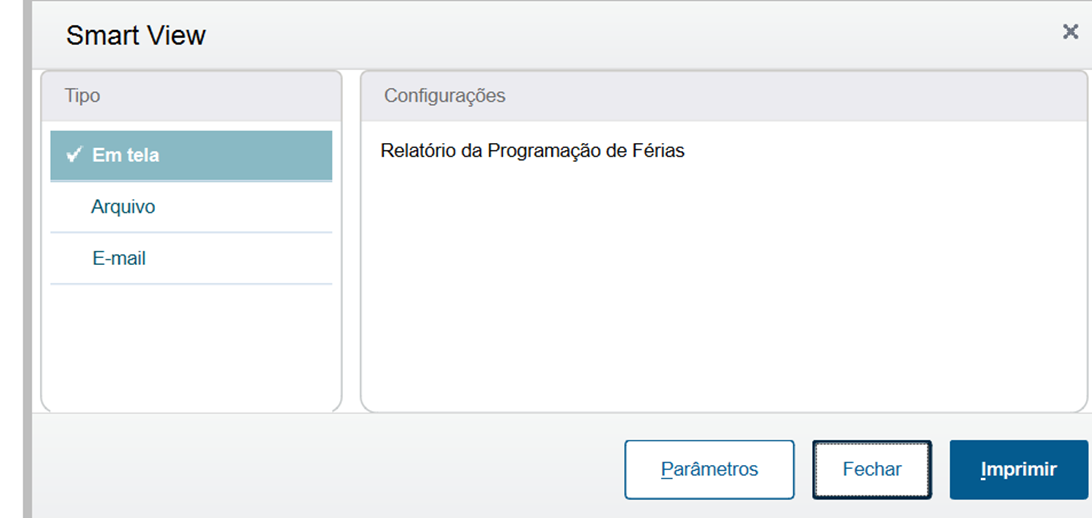Click the Configurações panel header
This screenshot has width=1092, height=518.
(723, 96)
